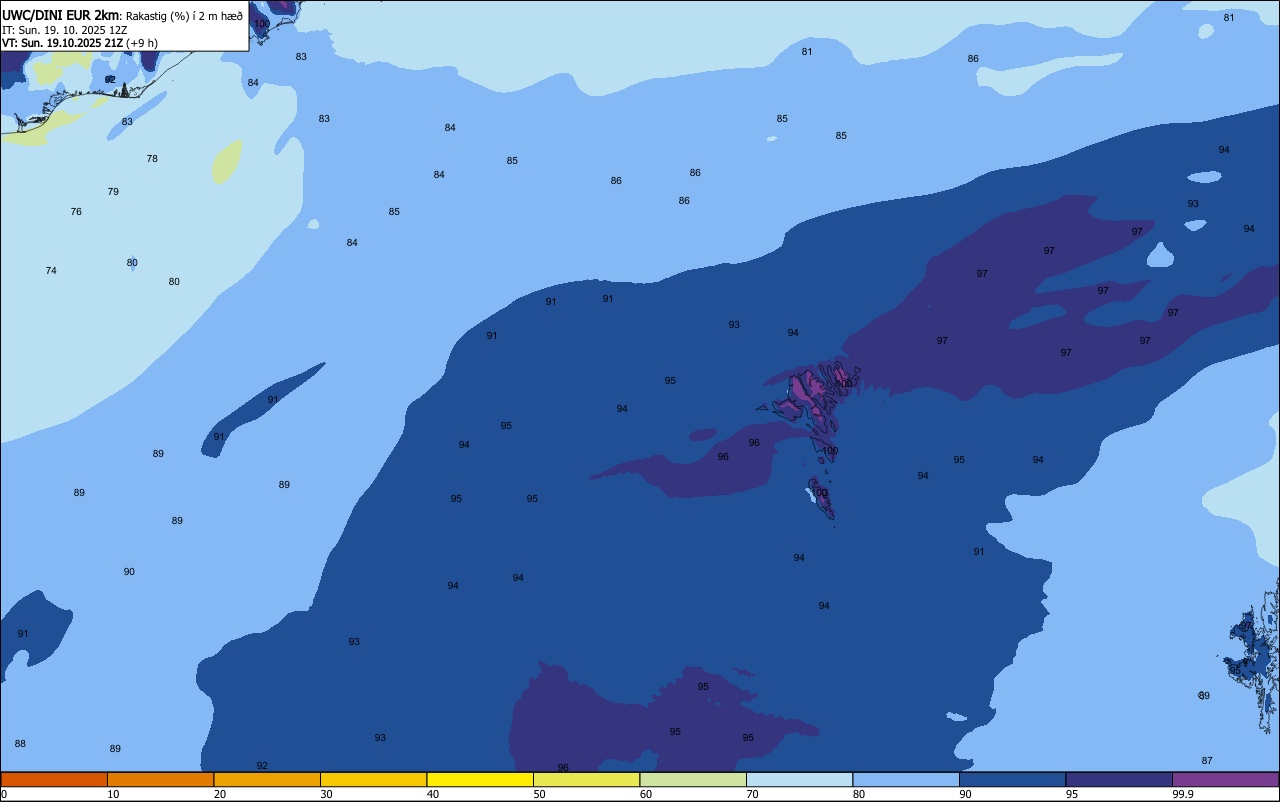Select the amber 20–30 legend swatch
This screenshot has width=1280, height=802.
(x=267, y=779)
